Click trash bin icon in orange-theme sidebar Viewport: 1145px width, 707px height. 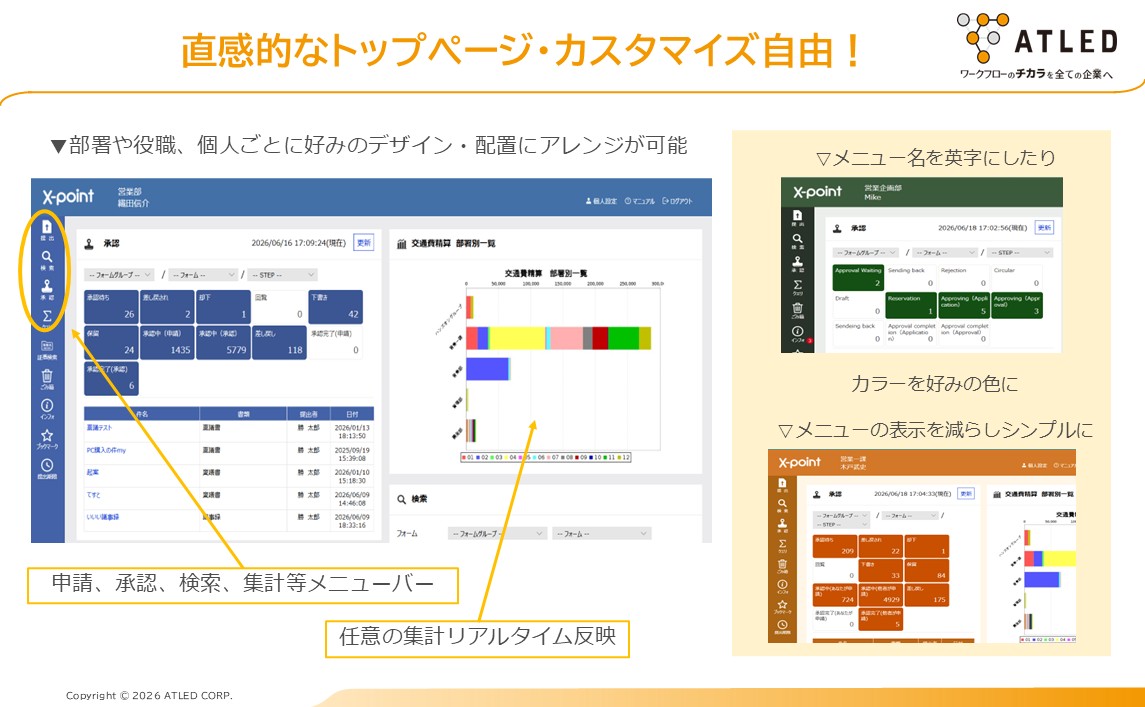782,566
